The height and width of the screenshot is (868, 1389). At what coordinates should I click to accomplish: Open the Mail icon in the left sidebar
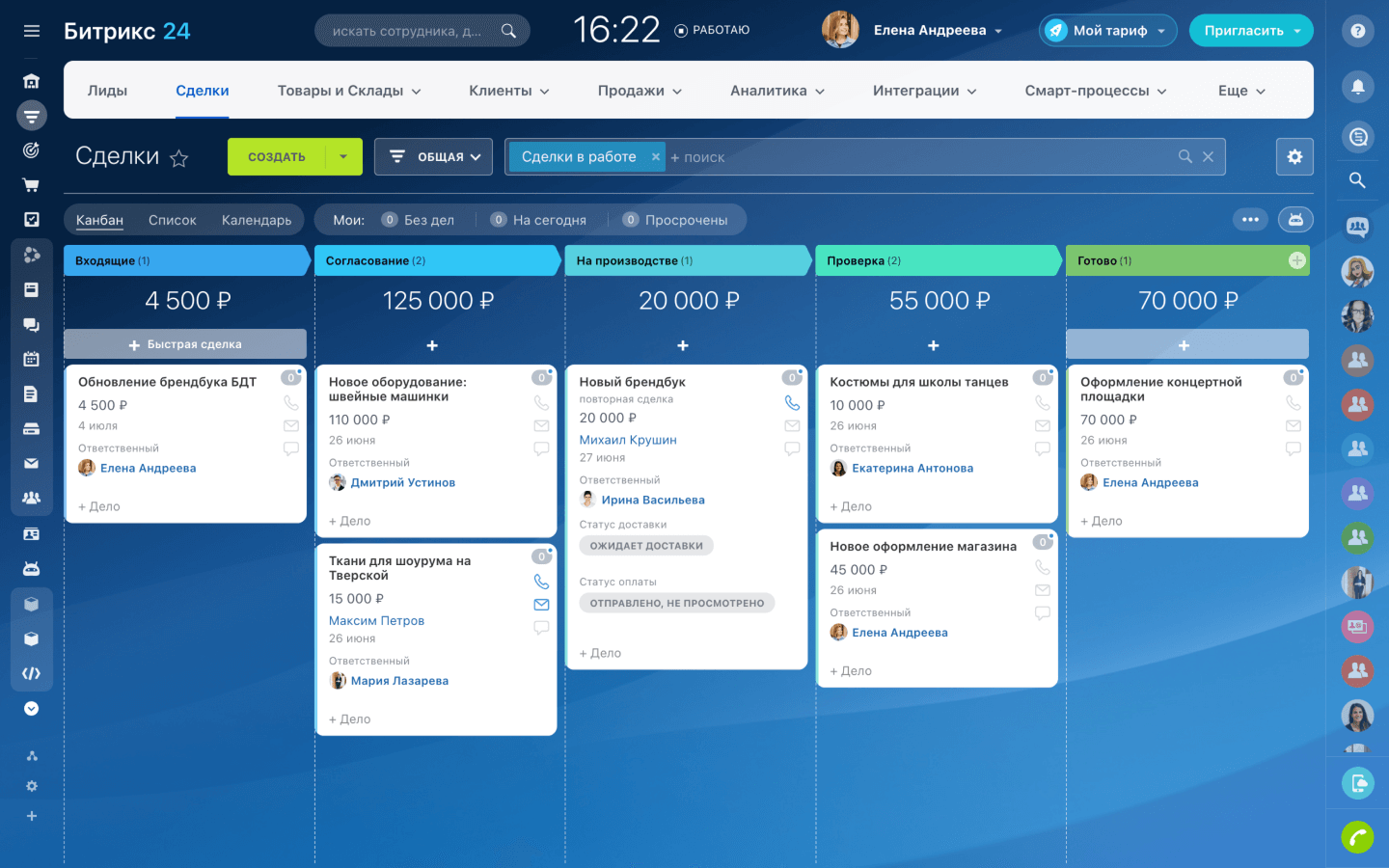click(x=32, y=462)
